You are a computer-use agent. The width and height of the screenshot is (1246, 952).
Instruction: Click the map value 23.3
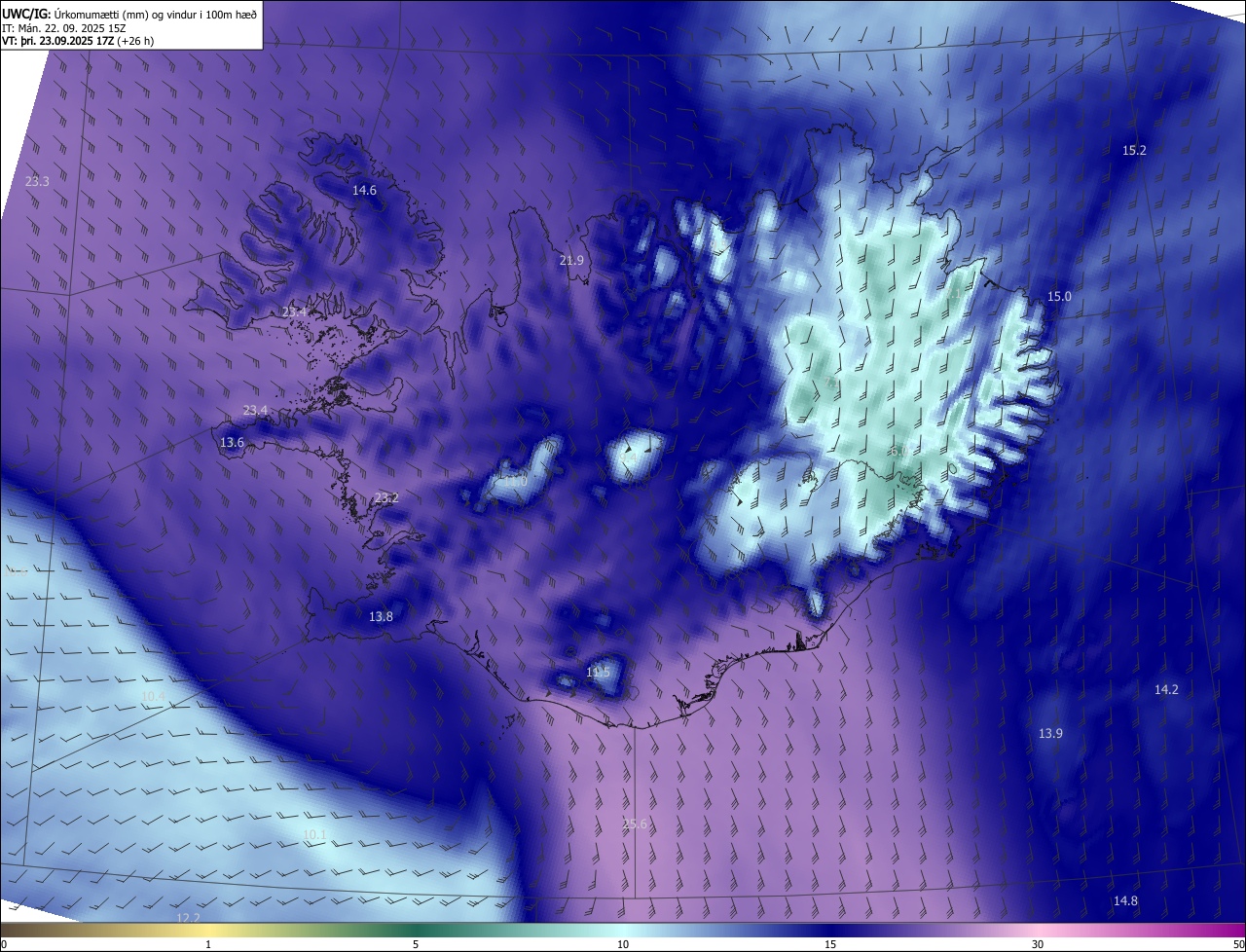(37, 181)
